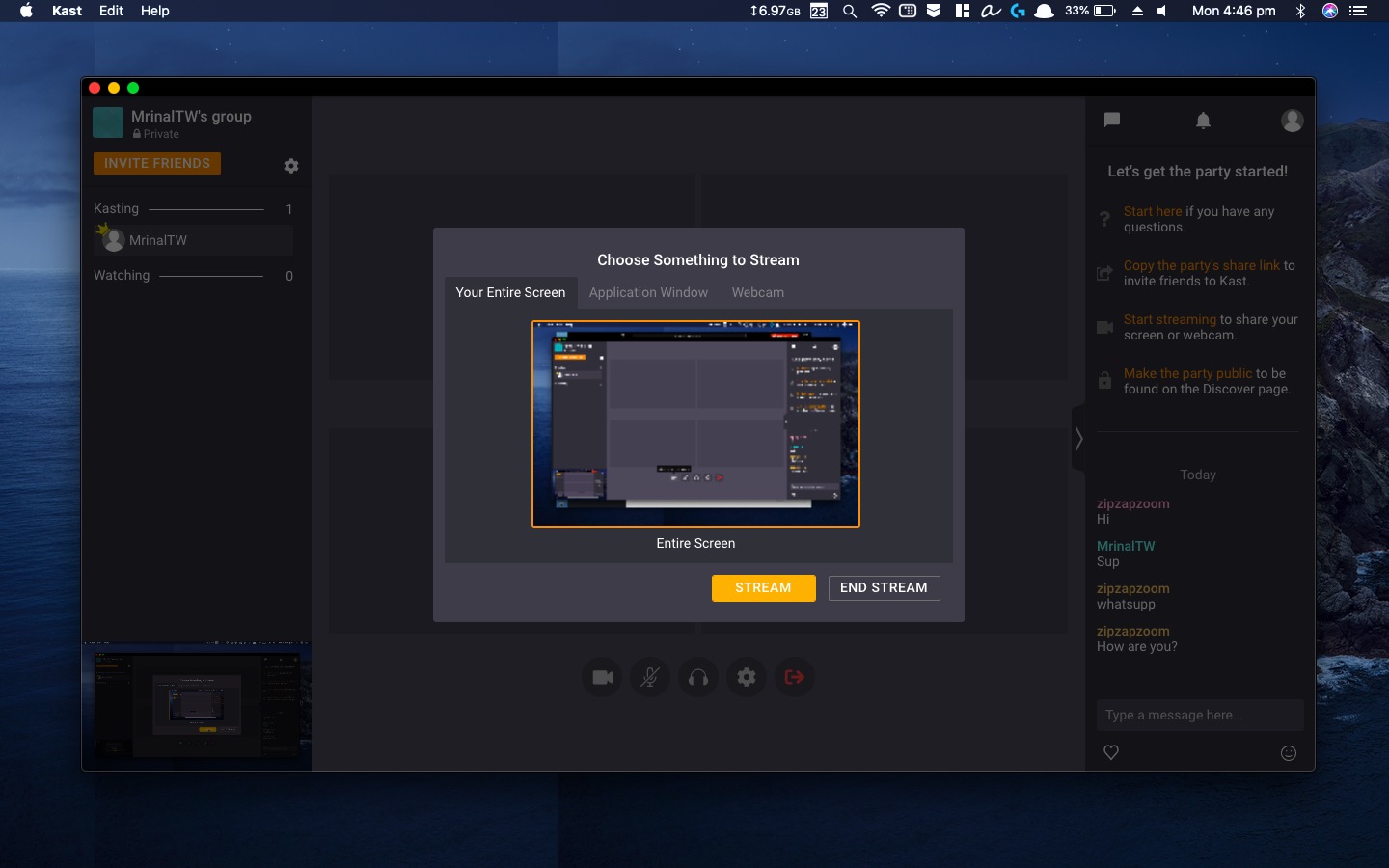Select the Entire Screen thumbnail
The image size is (1389, 868).
pyautogui.click(x=695, y=423)
